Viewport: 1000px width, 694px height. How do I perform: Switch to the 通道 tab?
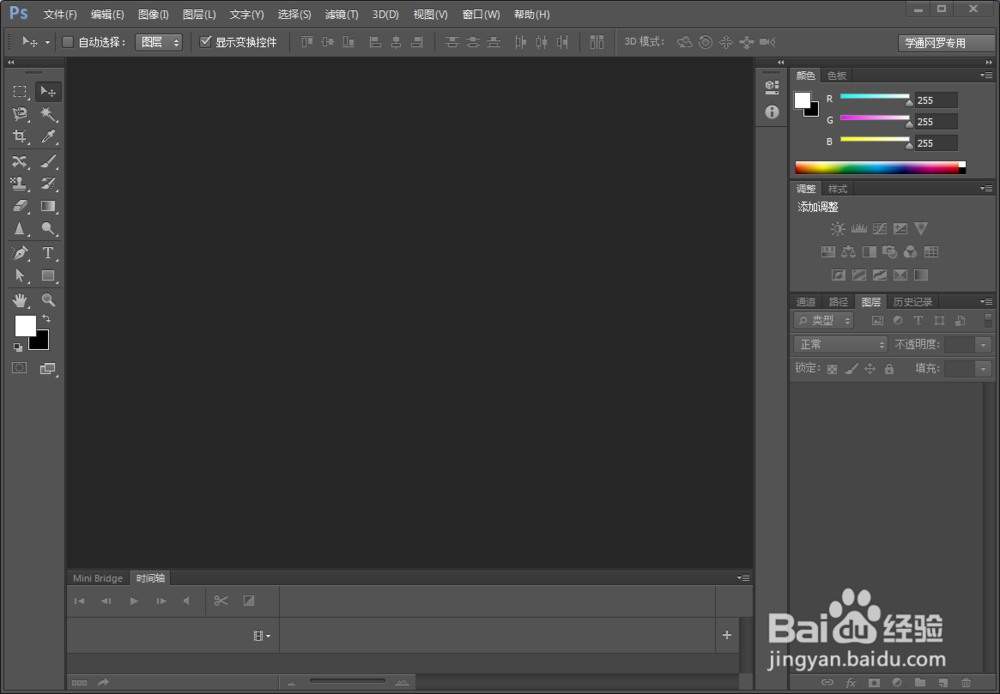click(x=805, y=302)
